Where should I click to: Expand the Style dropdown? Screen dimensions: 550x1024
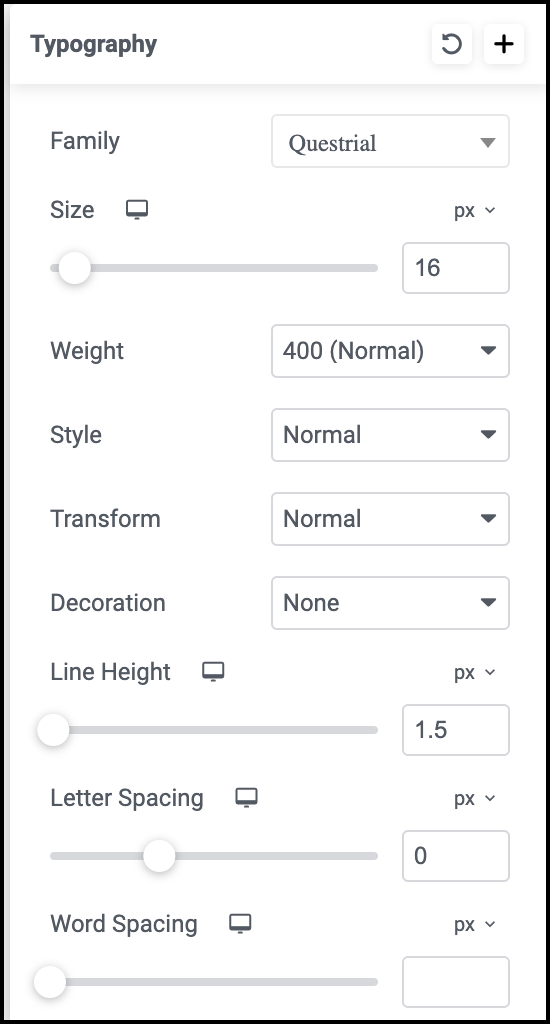(391, 435)
